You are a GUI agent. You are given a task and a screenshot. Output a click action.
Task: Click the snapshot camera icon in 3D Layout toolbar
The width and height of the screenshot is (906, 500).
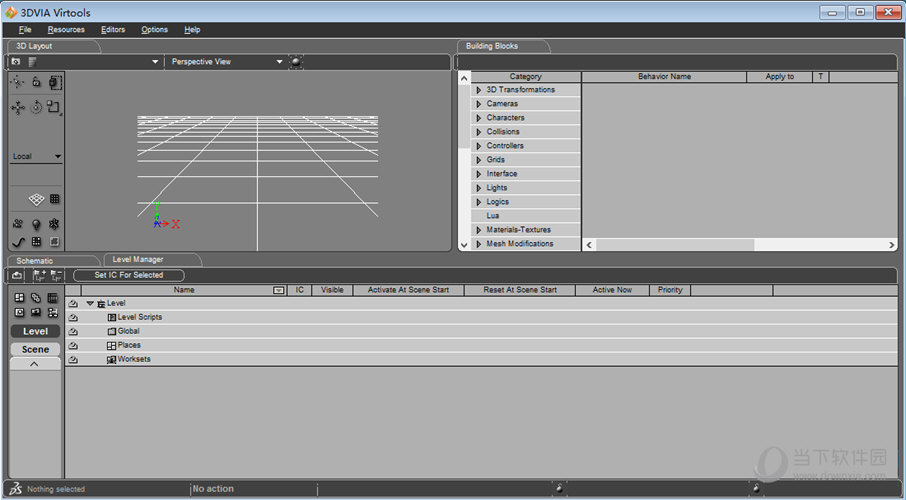[x=16, y=61]
